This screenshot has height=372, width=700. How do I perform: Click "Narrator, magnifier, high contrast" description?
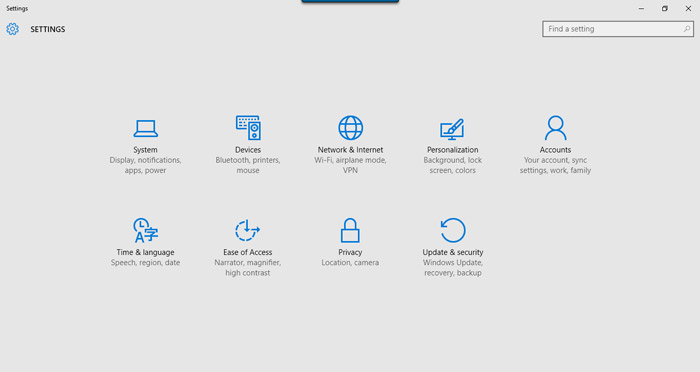tap(248, 268)
